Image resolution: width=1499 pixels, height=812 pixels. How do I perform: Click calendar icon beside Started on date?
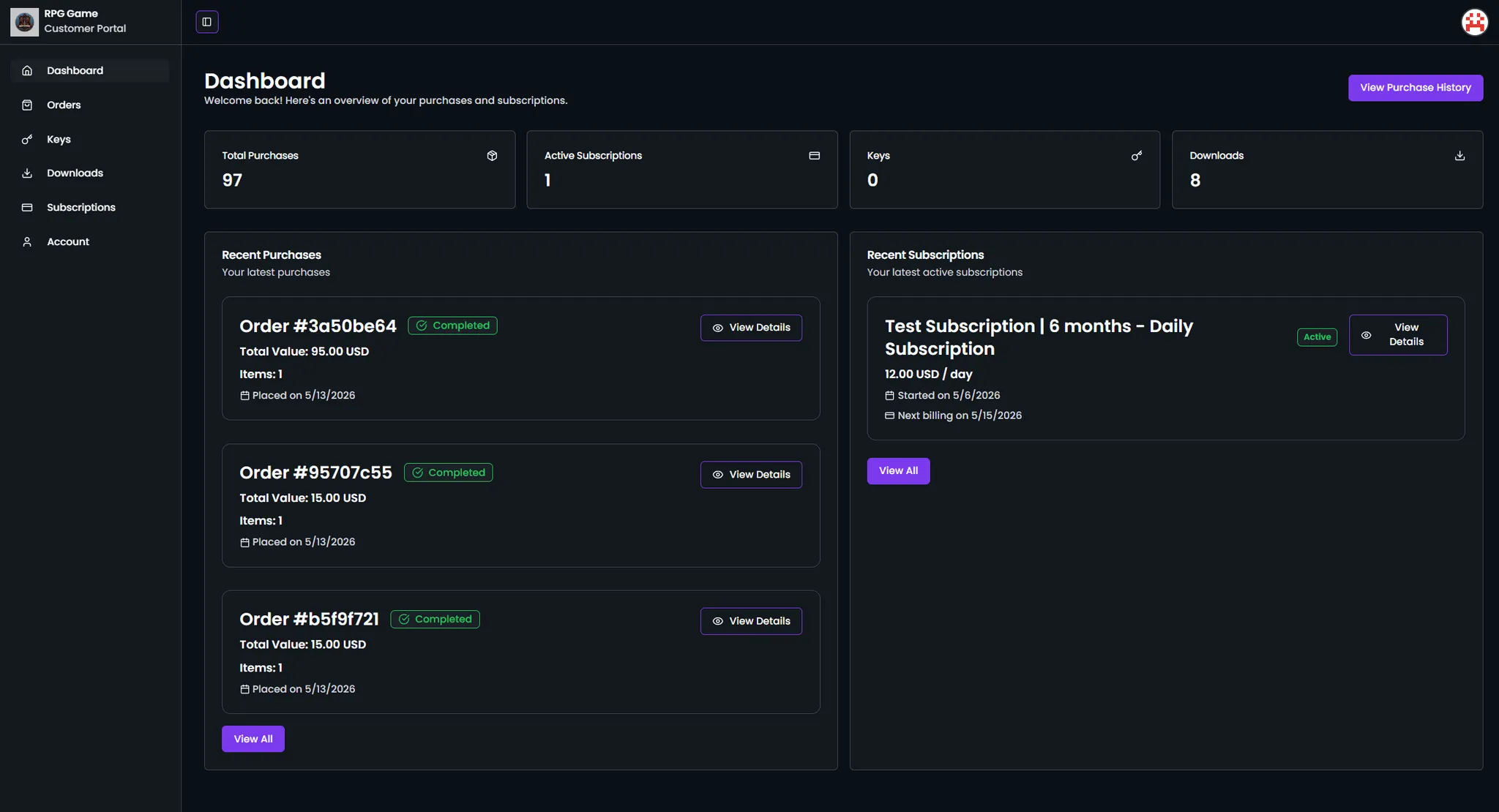pyautogui.click(x=889, y=396)
